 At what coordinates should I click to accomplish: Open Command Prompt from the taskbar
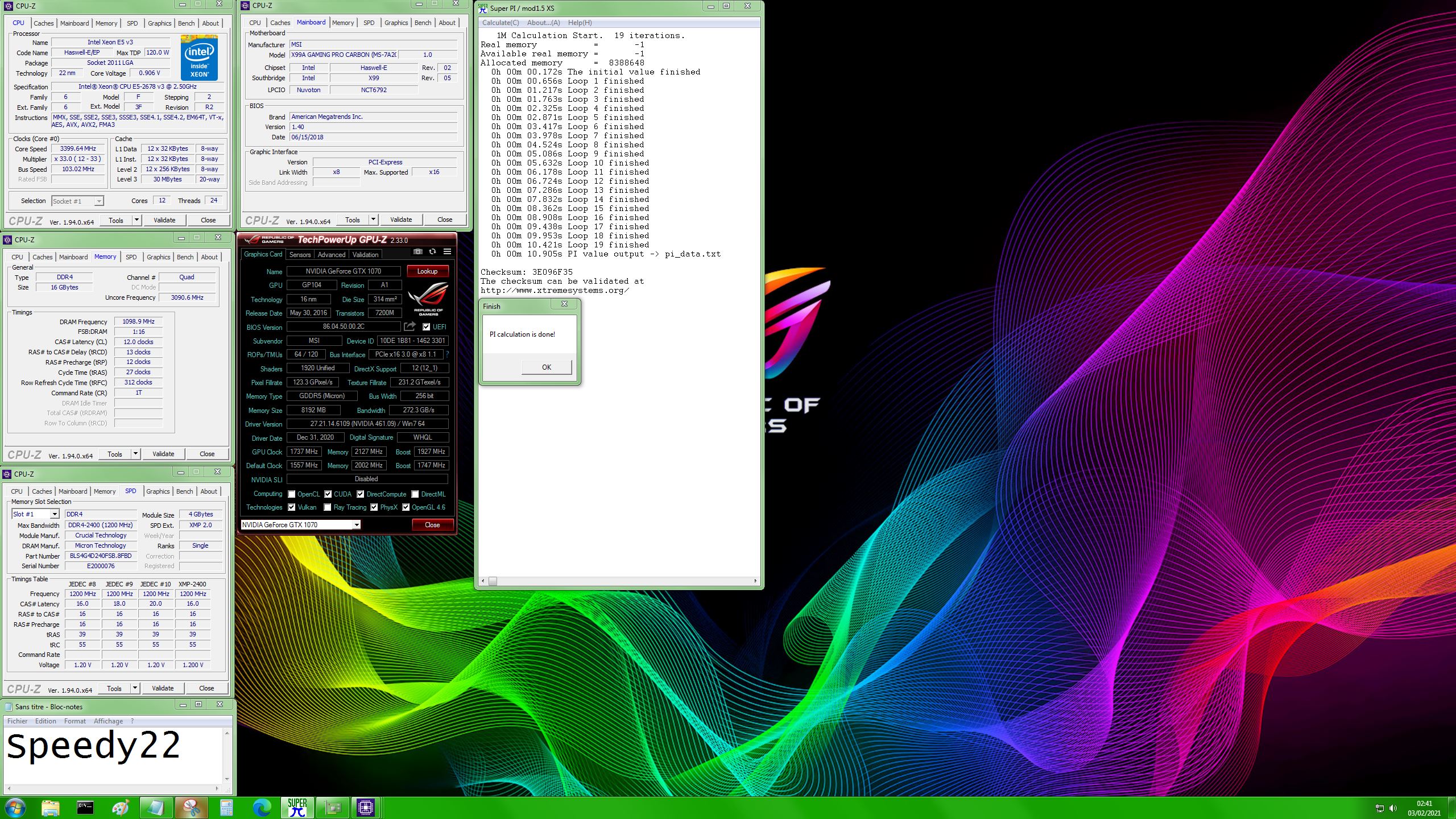pos(85,808)
